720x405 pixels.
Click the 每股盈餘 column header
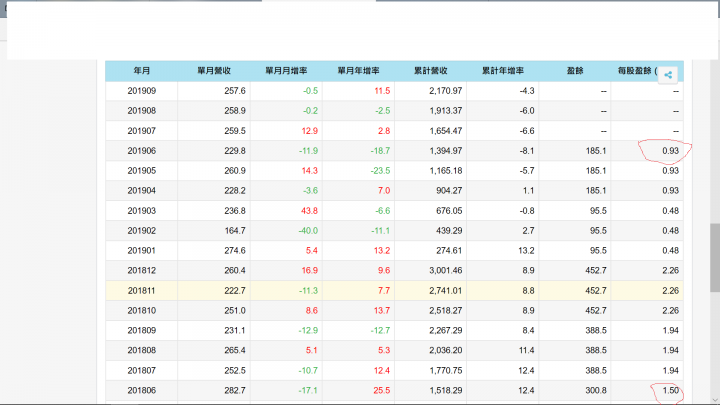pos(637,71)
